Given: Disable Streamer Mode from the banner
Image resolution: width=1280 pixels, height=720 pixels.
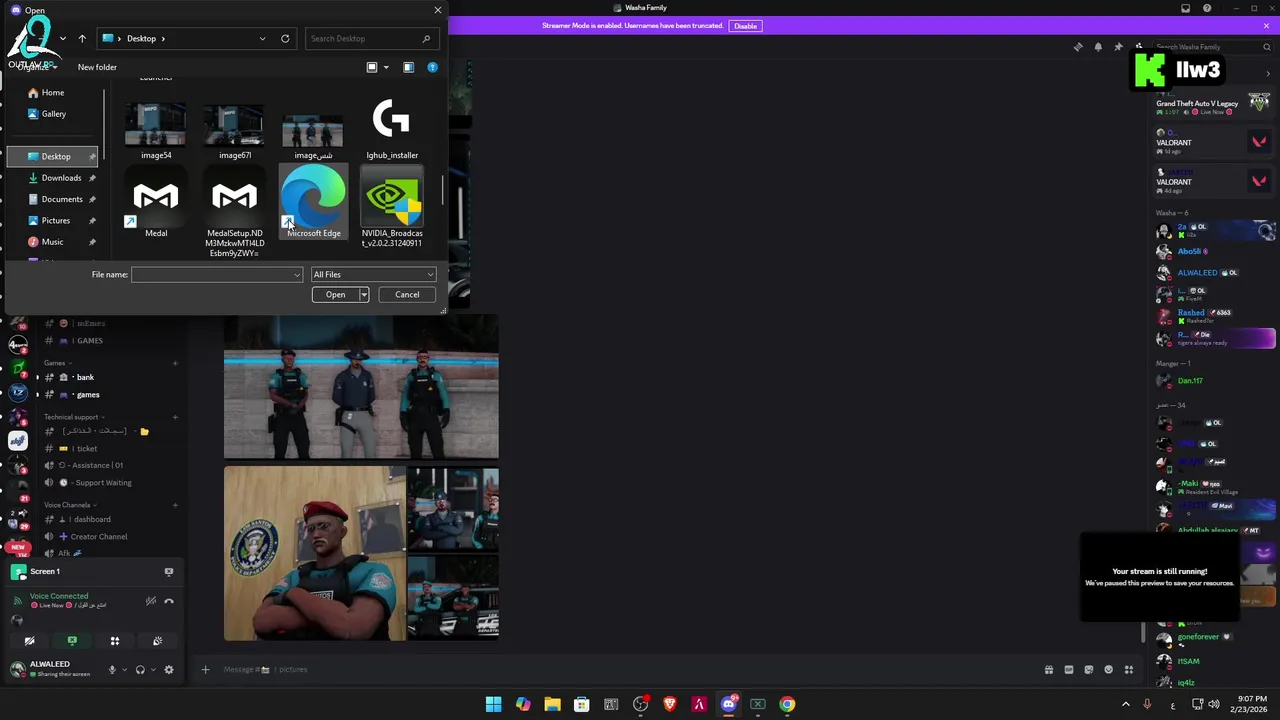Looking at the screenshot, I should click(x=745, y=26).
